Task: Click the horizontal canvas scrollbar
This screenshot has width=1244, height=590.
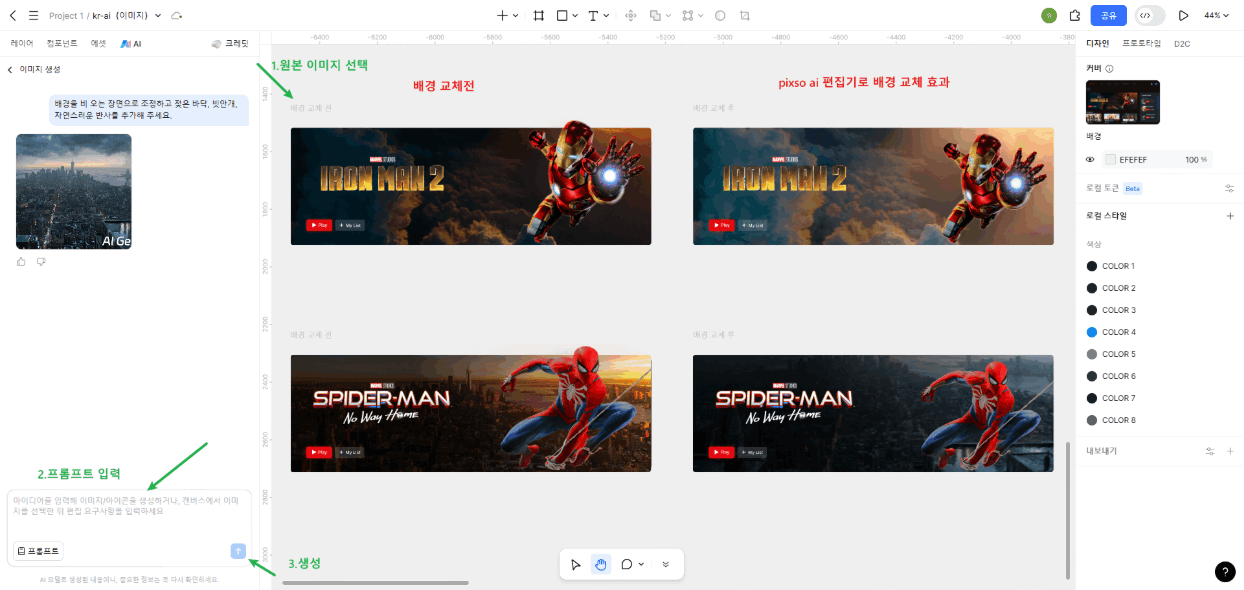Action: coord(376,582)
